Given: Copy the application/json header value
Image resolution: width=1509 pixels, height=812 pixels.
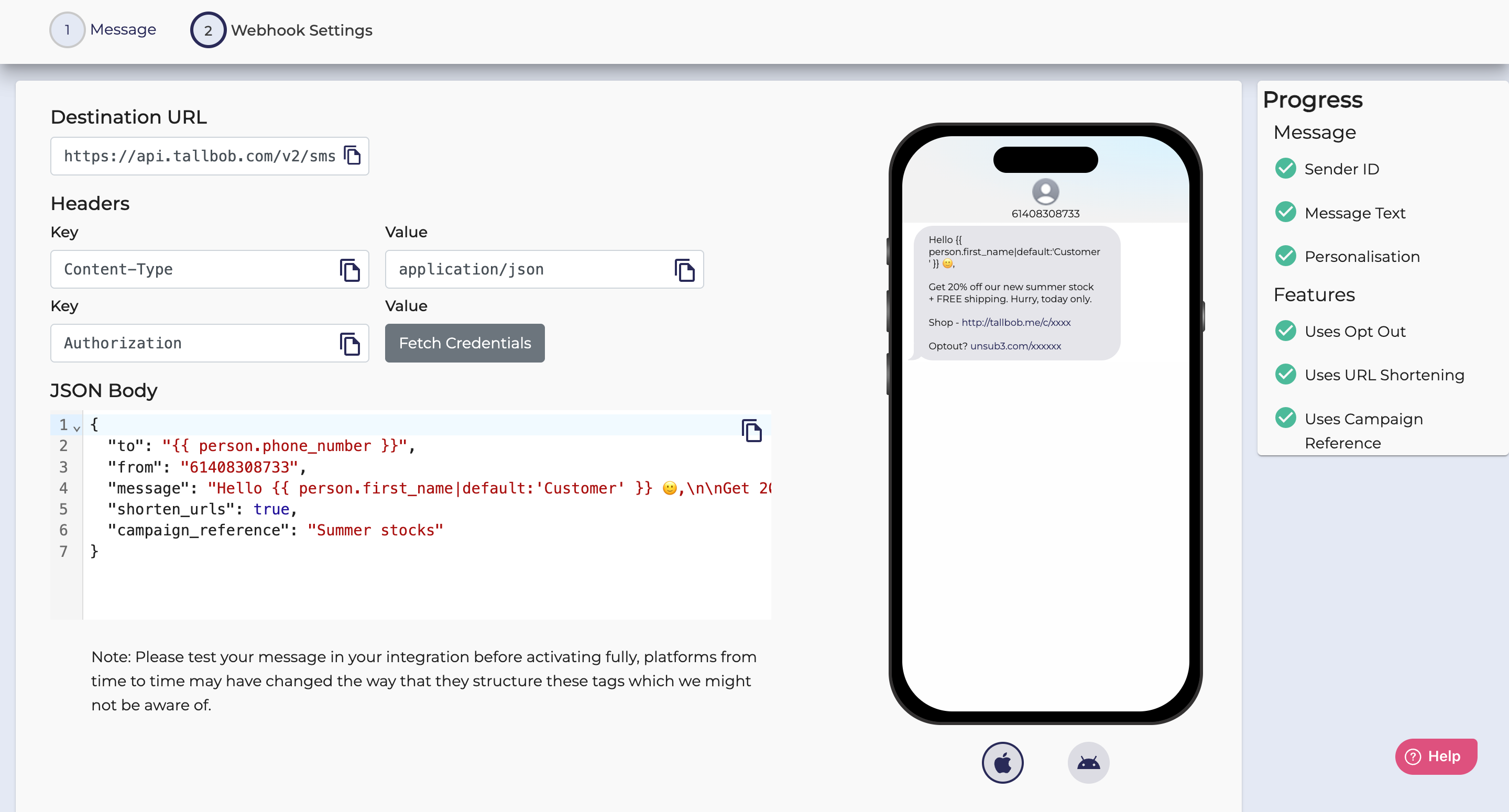Looking at the screenshot, I should pyautogui.click(x=684, y=270).
